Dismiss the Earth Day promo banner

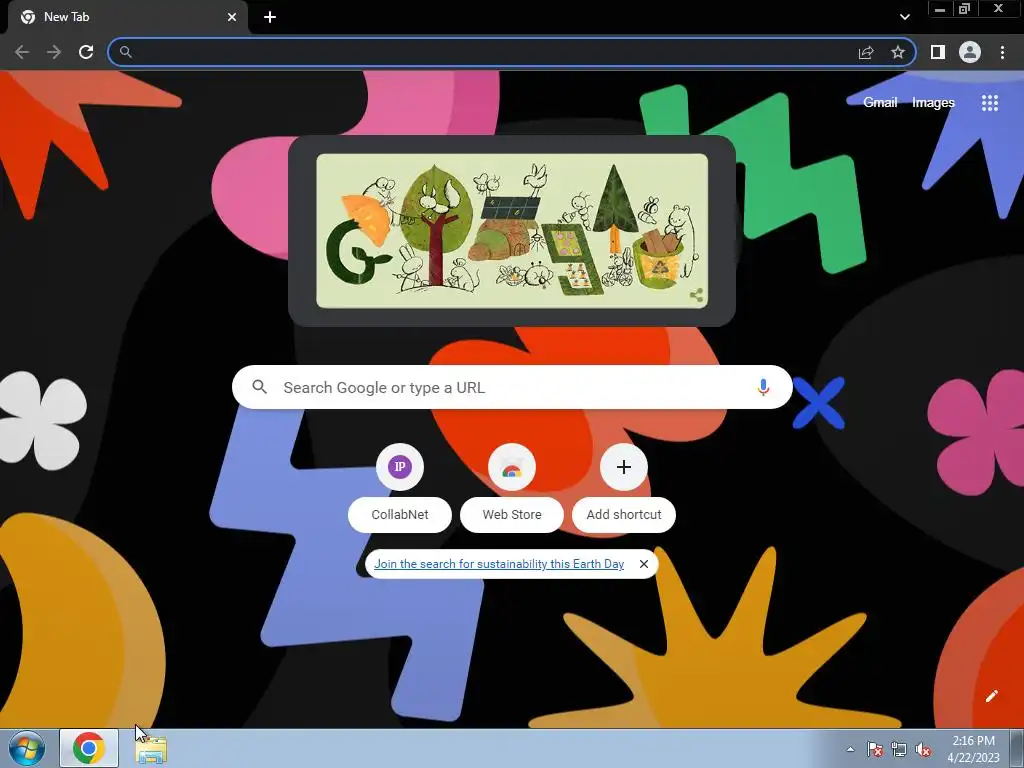644,564
